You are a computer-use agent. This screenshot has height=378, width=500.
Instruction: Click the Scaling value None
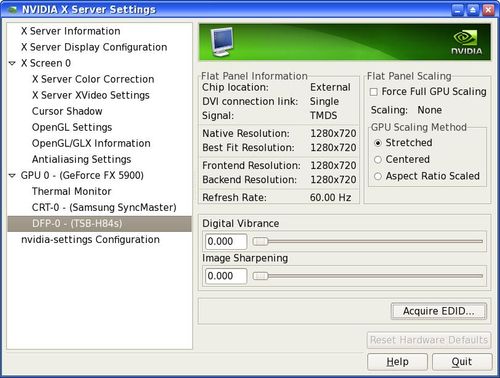point(430,110)
